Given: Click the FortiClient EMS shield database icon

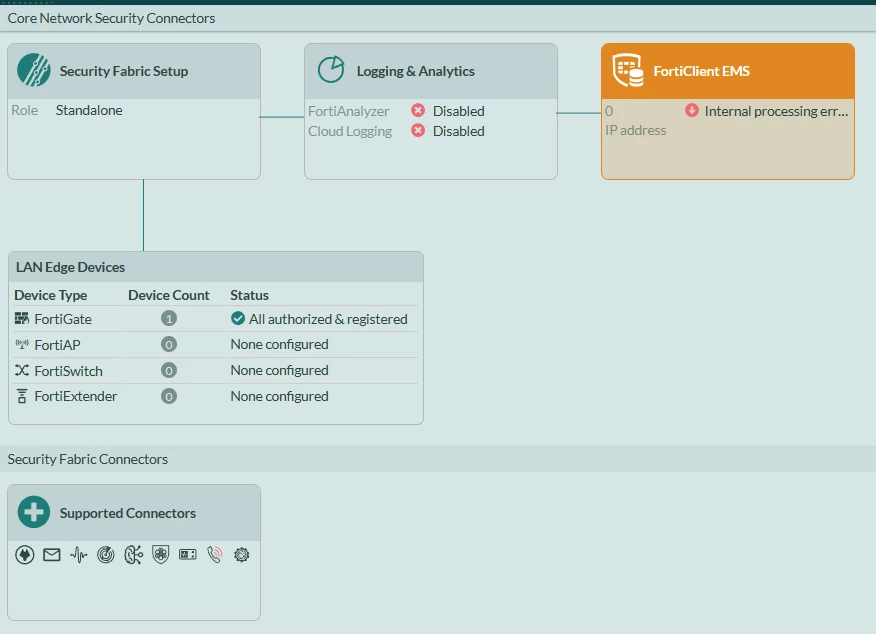Looking at the screenshot, I should 627,70.
